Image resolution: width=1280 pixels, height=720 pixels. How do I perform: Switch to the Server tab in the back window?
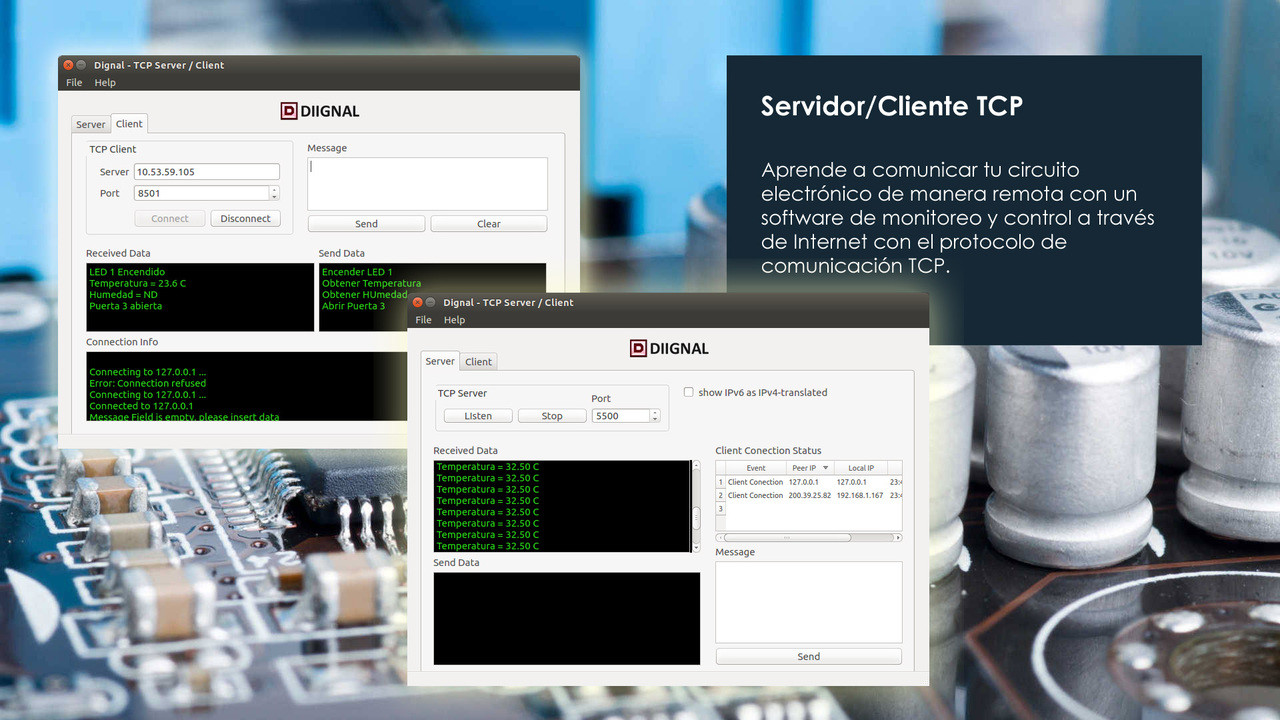90,125
